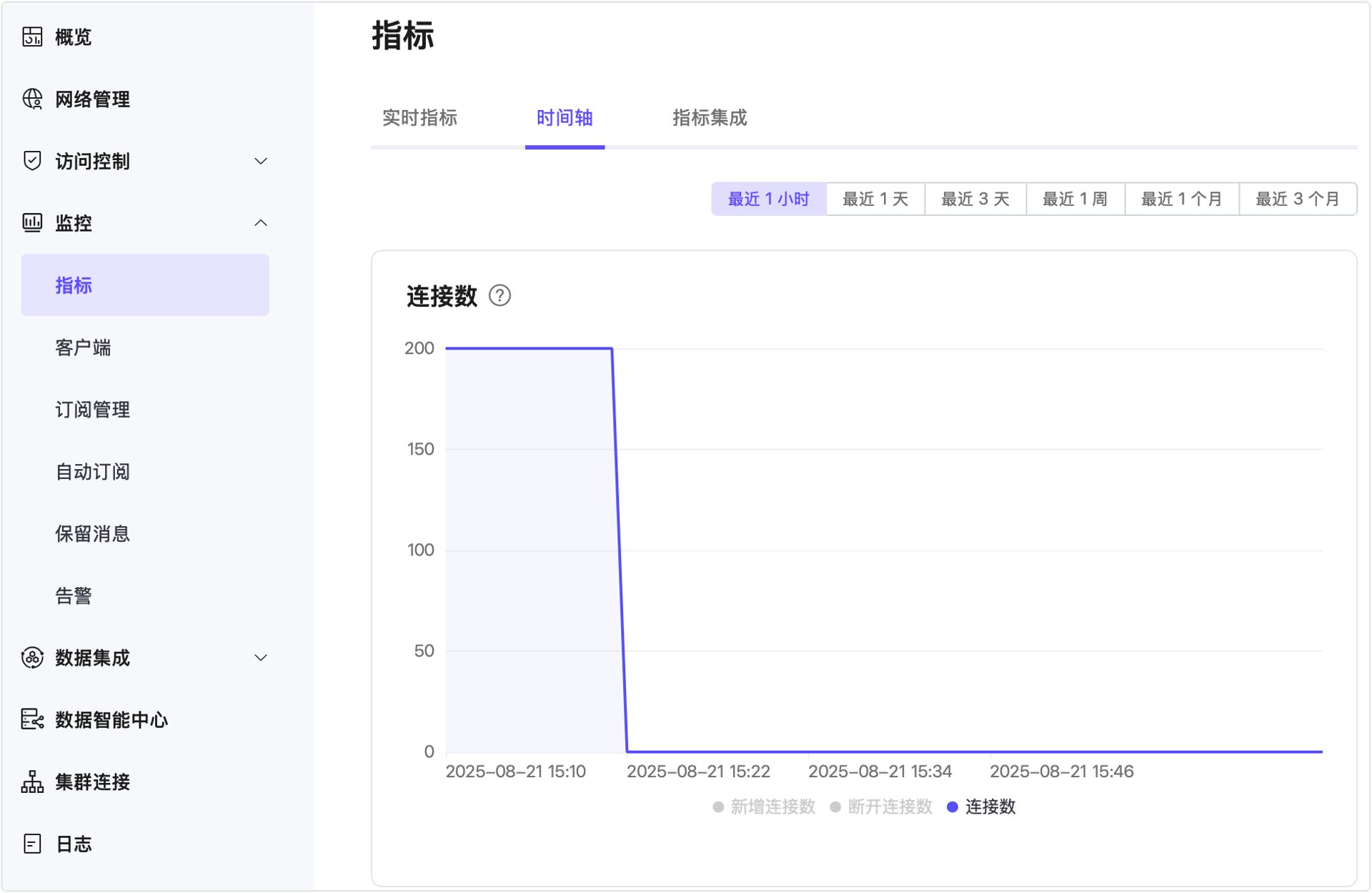Expand the 数据集成 section

[x=261, y=657]
